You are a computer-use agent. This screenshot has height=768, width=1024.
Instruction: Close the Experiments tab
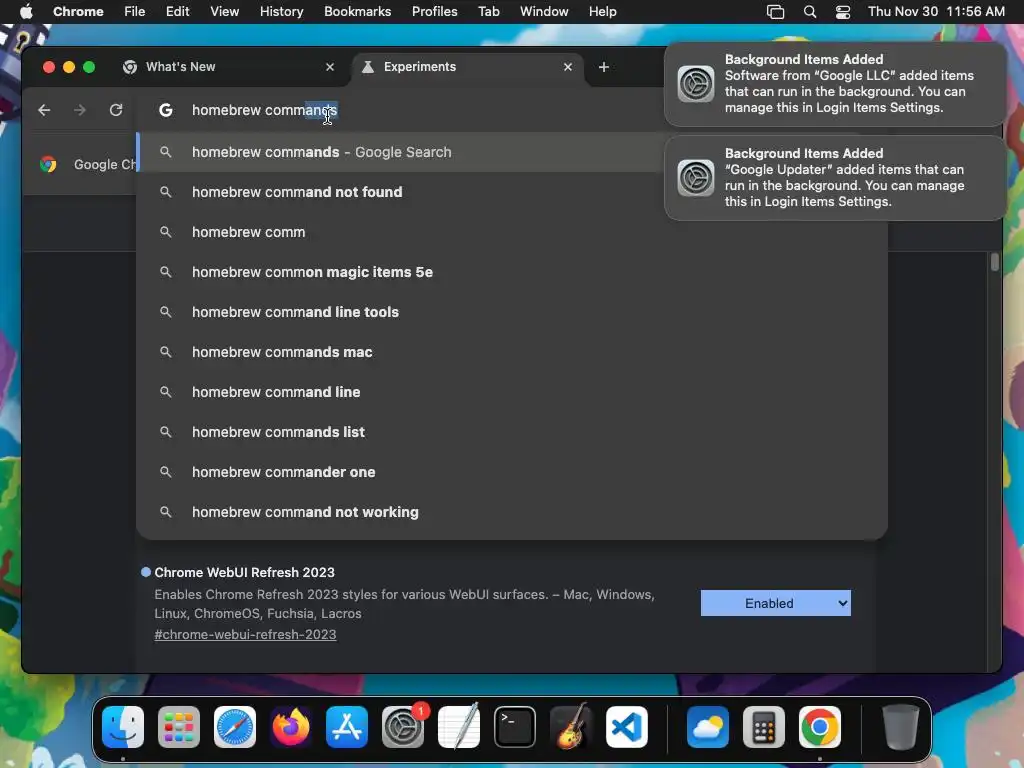tap(568, 67)
